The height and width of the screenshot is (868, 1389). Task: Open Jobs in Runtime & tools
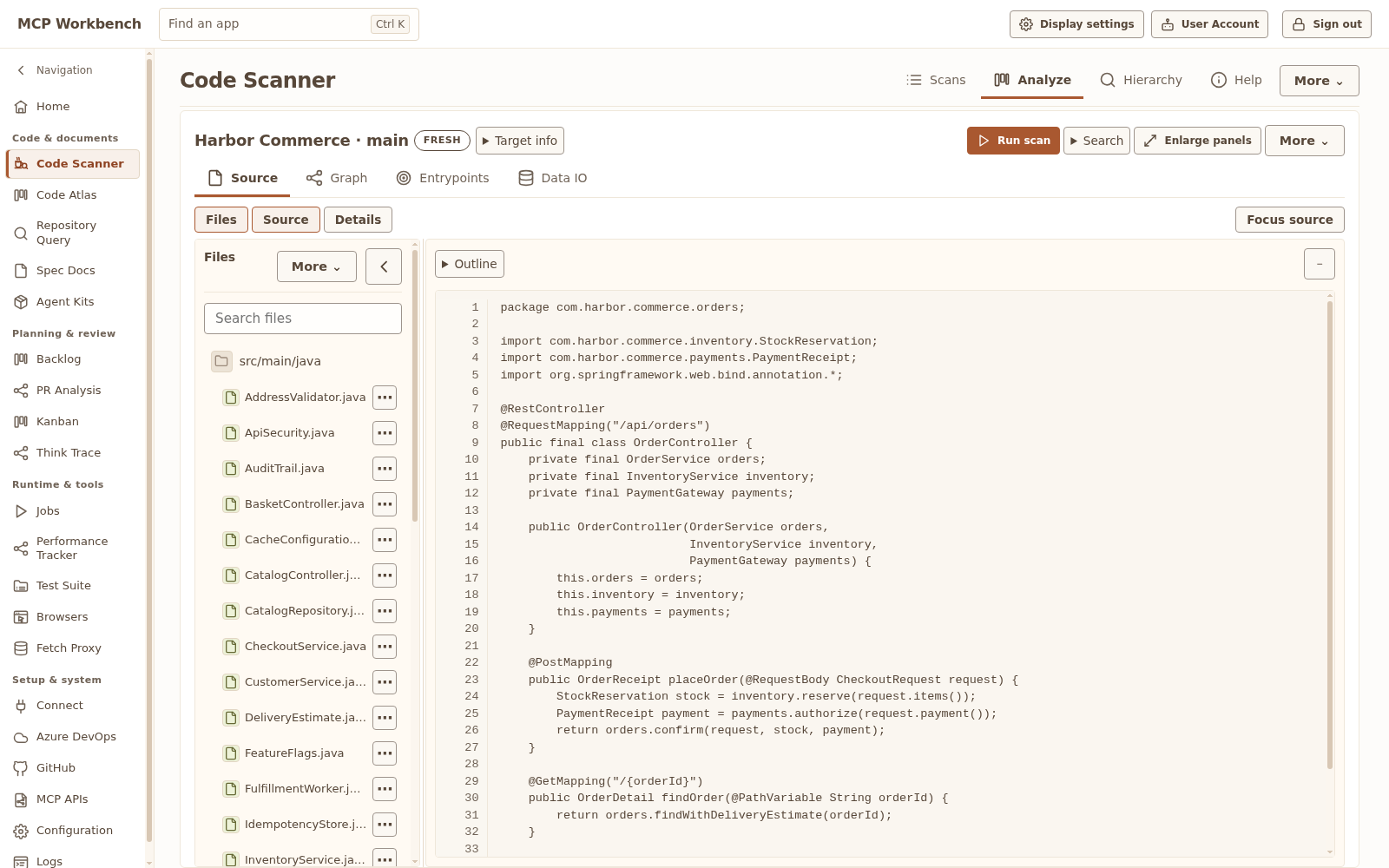tap(73, 511)
